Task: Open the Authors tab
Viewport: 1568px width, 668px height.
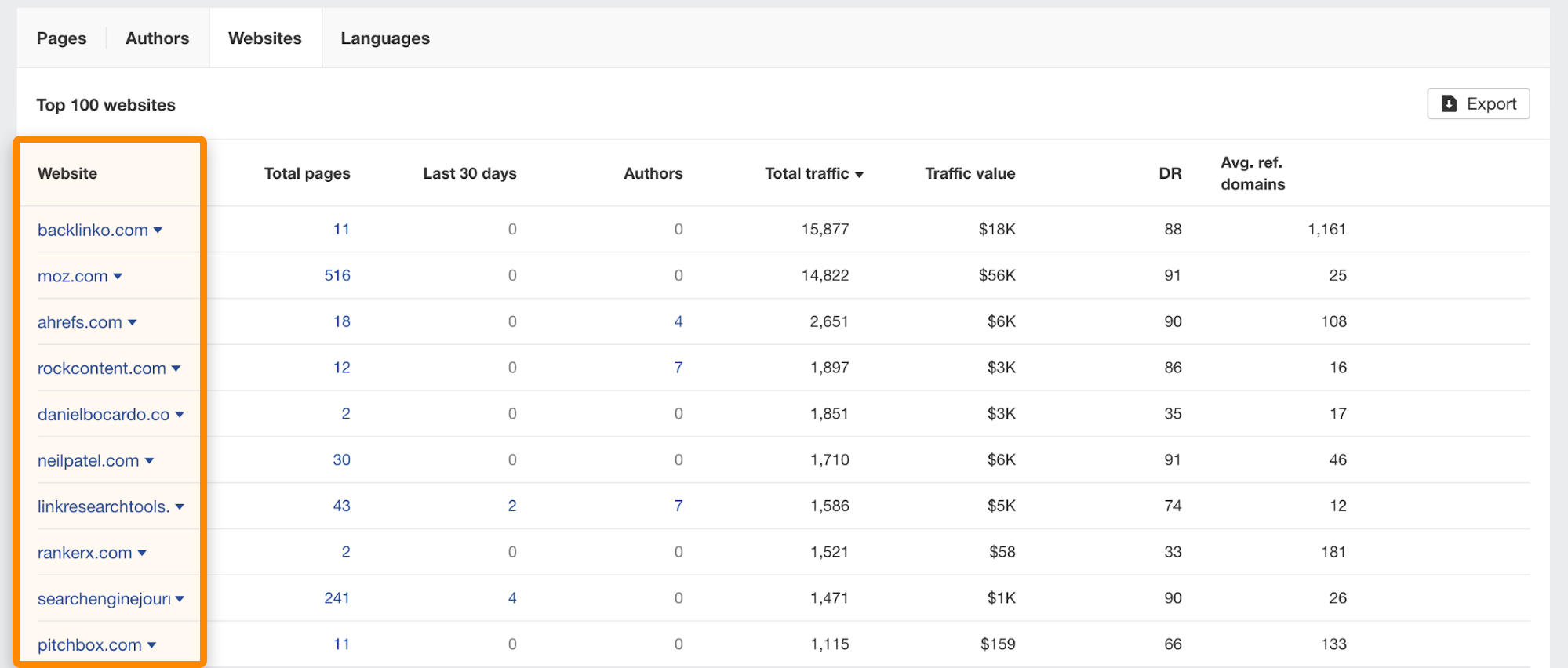Action: 157,38
